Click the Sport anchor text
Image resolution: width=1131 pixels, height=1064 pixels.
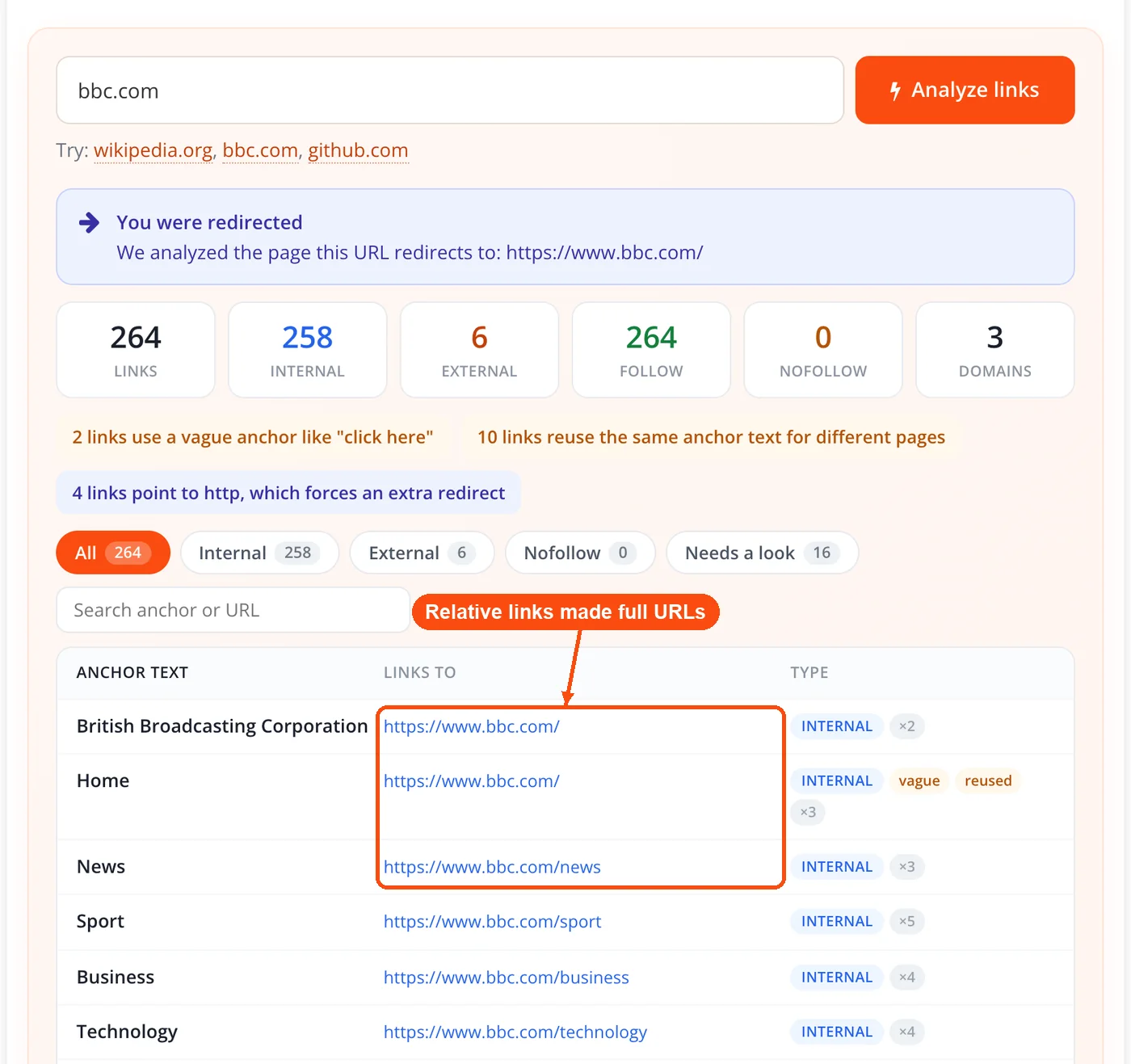pyautogui.click(x=100, y=922)
